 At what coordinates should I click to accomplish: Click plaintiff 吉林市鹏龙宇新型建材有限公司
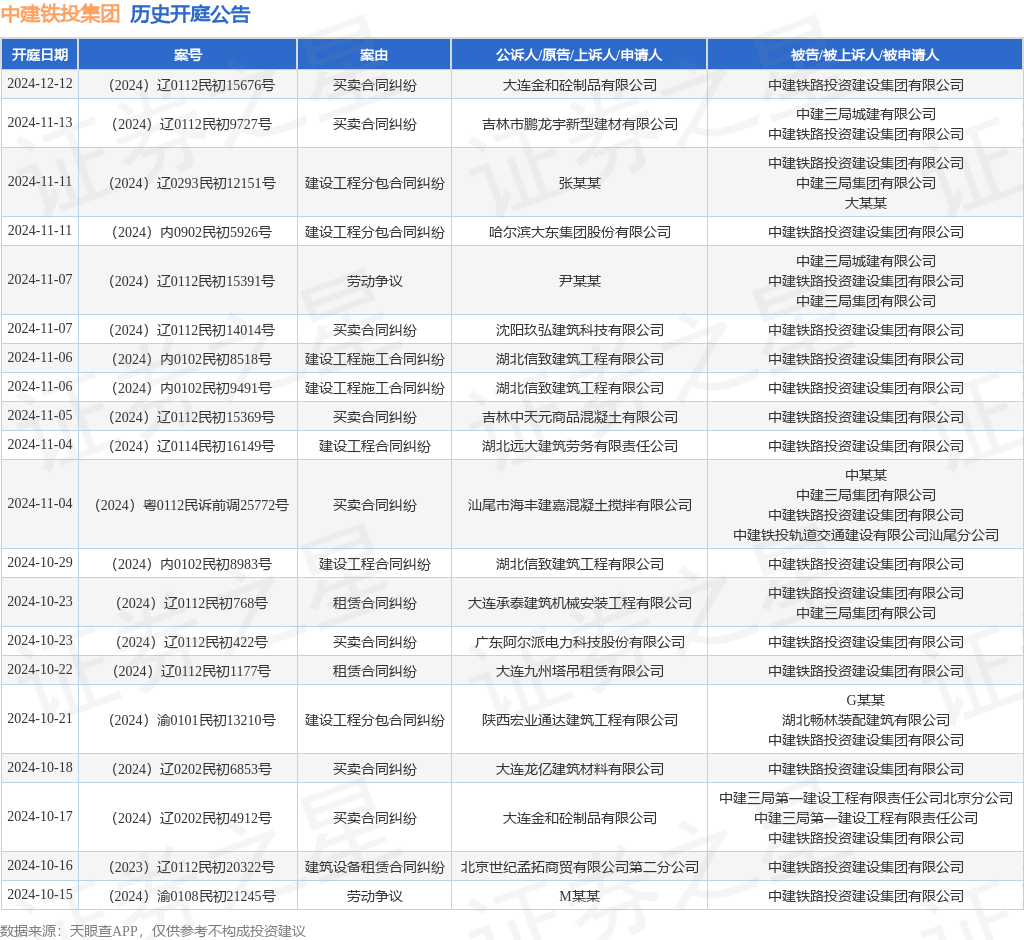tap(580, 124)
